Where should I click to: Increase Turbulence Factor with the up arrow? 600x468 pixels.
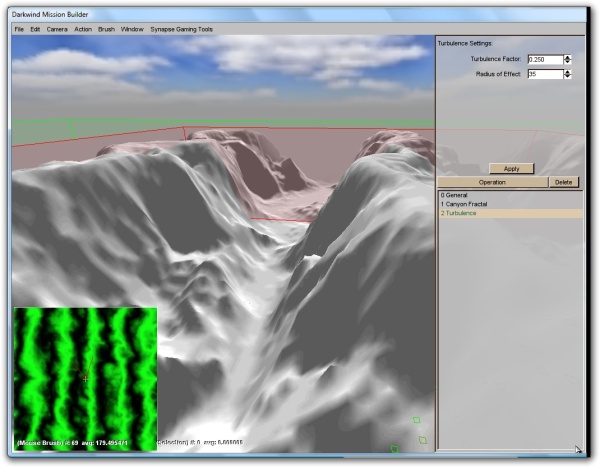pos(568,57)
